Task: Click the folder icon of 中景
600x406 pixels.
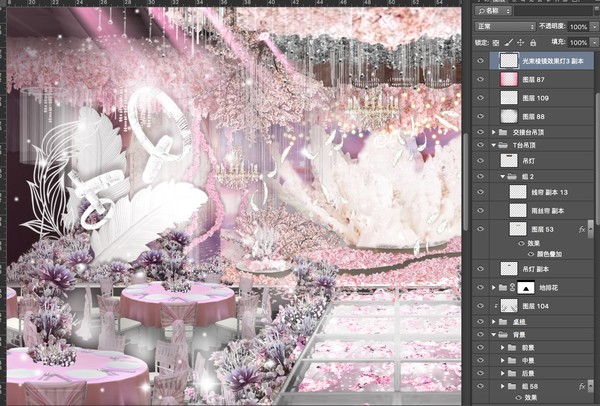Action: [x=512, y=361]
